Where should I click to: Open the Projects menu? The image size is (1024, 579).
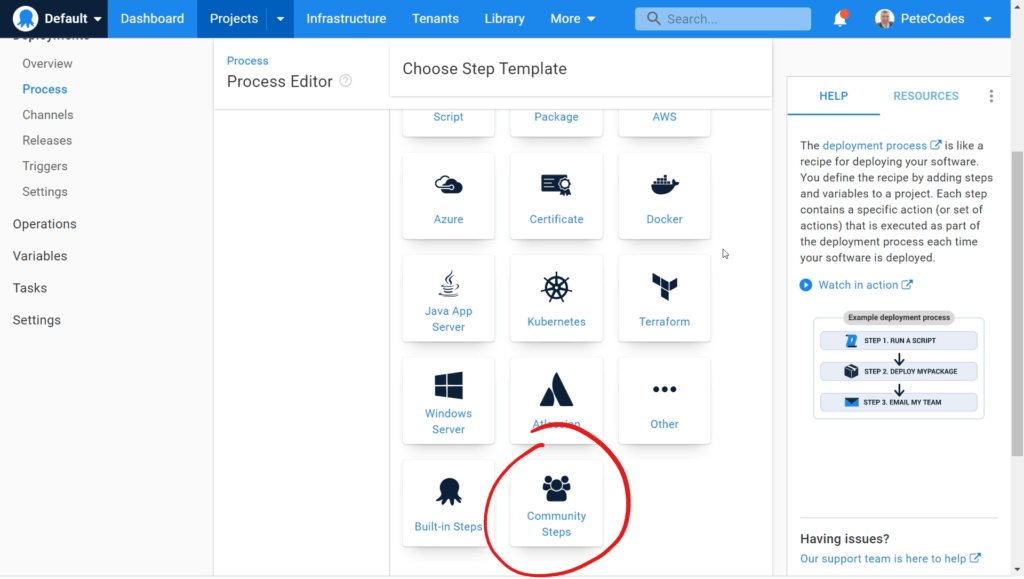(x=234, y=19)
